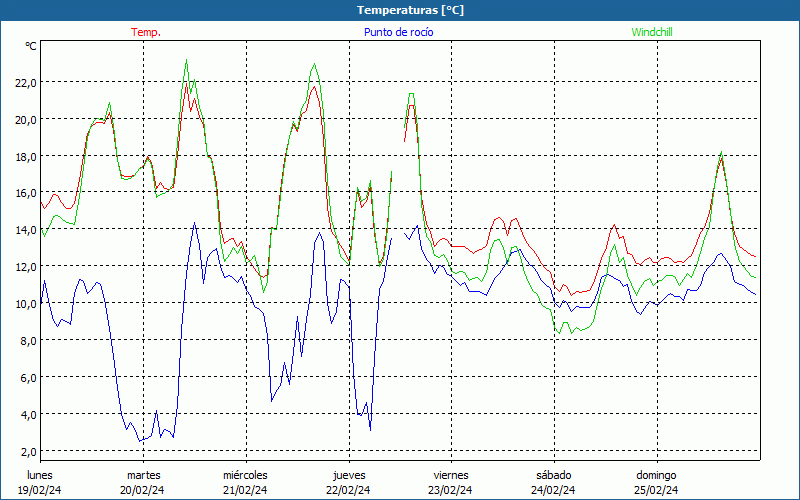The height and width of the screenshot is (500, 800).
Task: Click the '18,0' y-axis value
Action: point(26,157)
